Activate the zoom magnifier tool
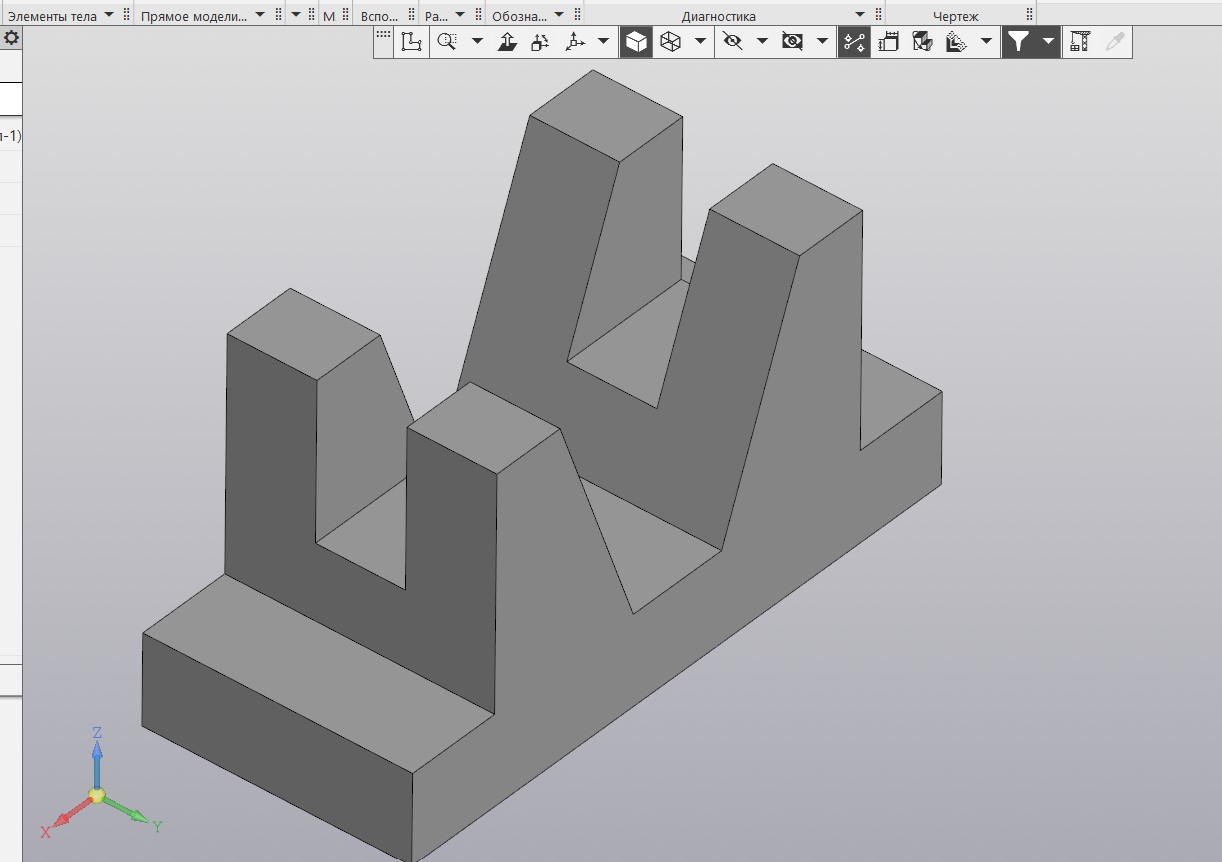 pos(447,42)
